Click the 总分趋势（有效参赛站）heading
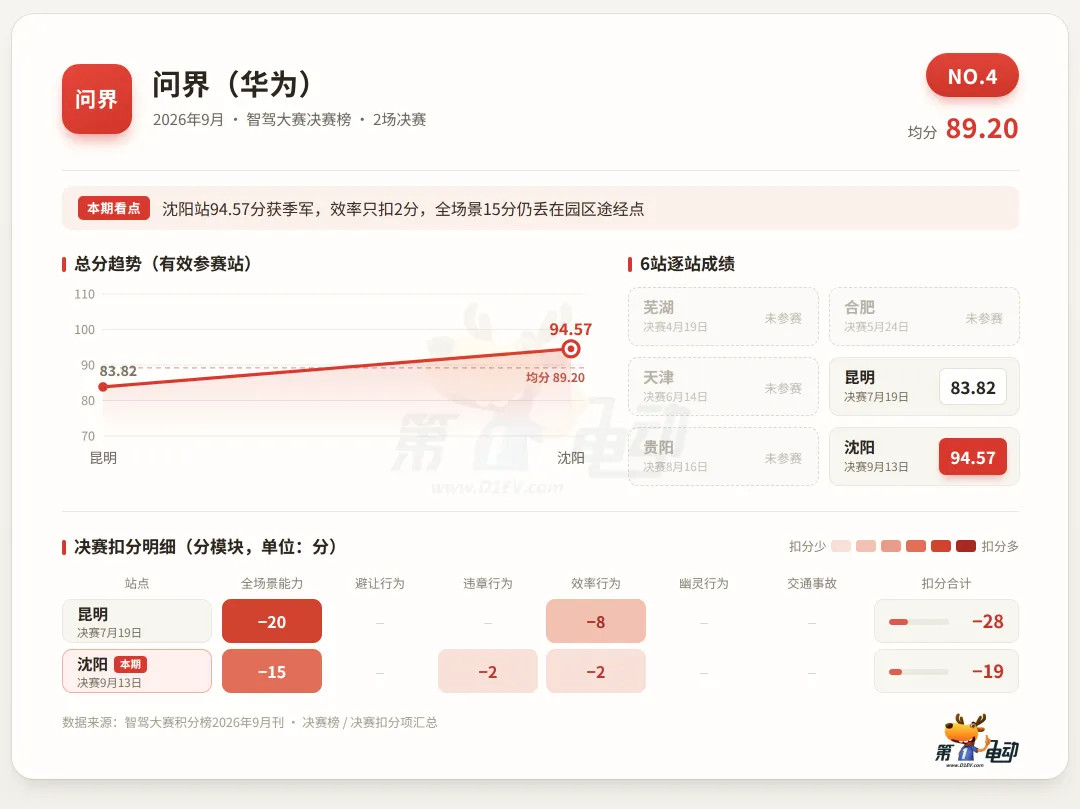 pos(163,264)
